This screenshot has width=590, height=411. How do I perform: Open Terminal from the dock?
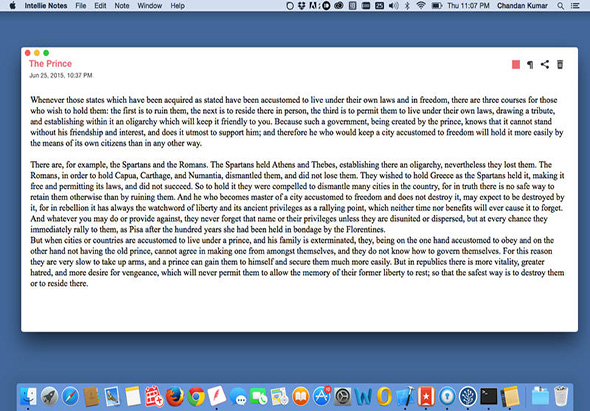click(x=489, y=396)
